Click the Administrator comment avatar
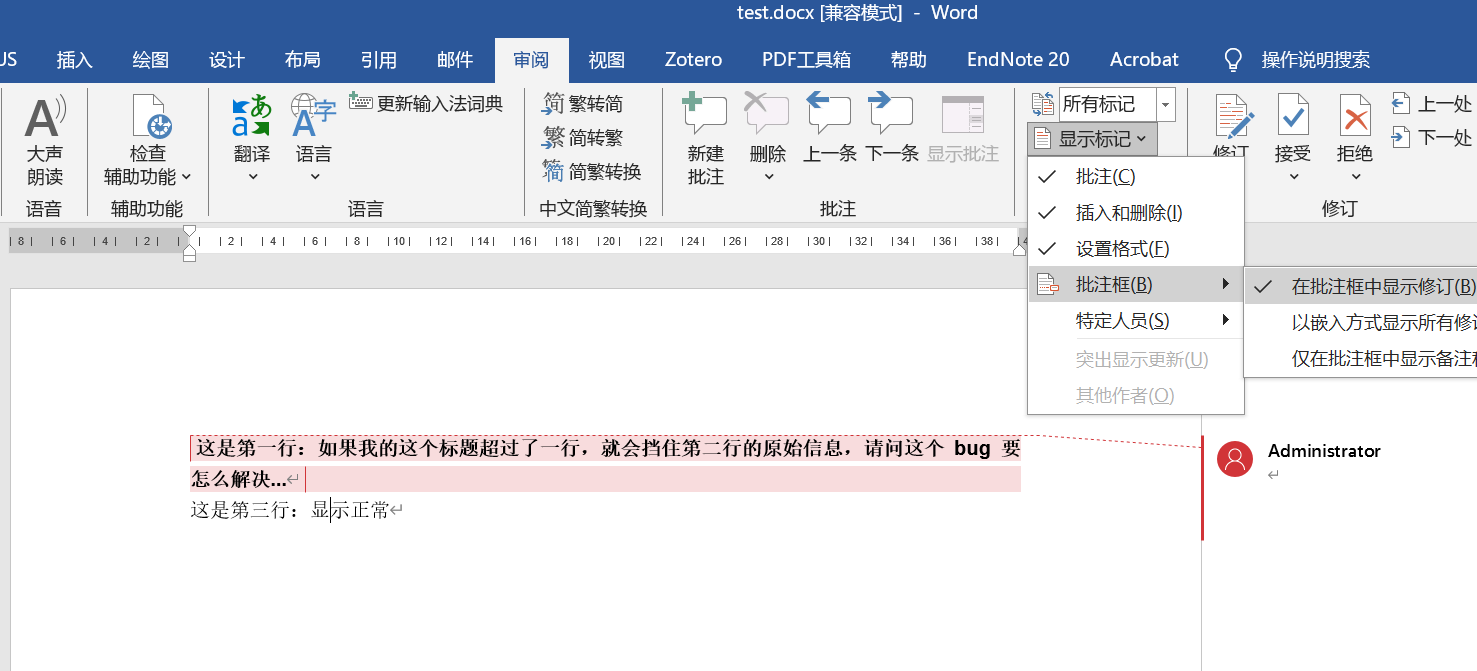Screen dimensions: 1477x671 tap(1235, 459)
